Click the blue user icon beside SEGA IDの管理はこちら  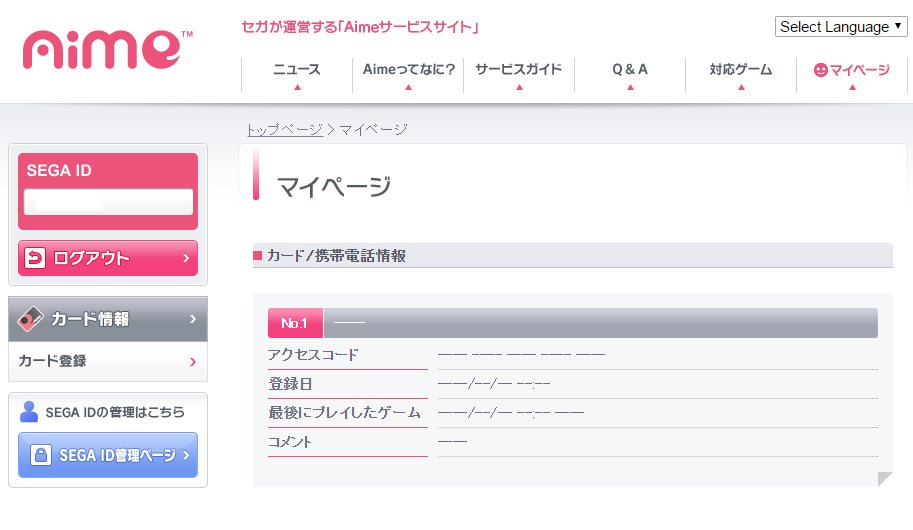tap(29, 412)
